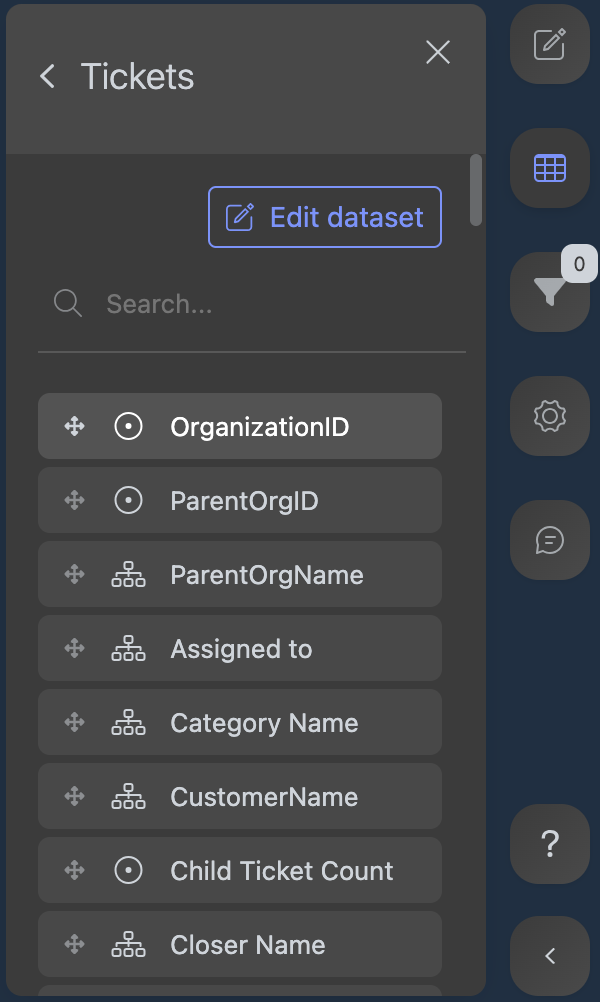This screenshot has height=1002, width=600.
Task: Click the hierarchy type icon on CustomerName
Action: [128, 797]
